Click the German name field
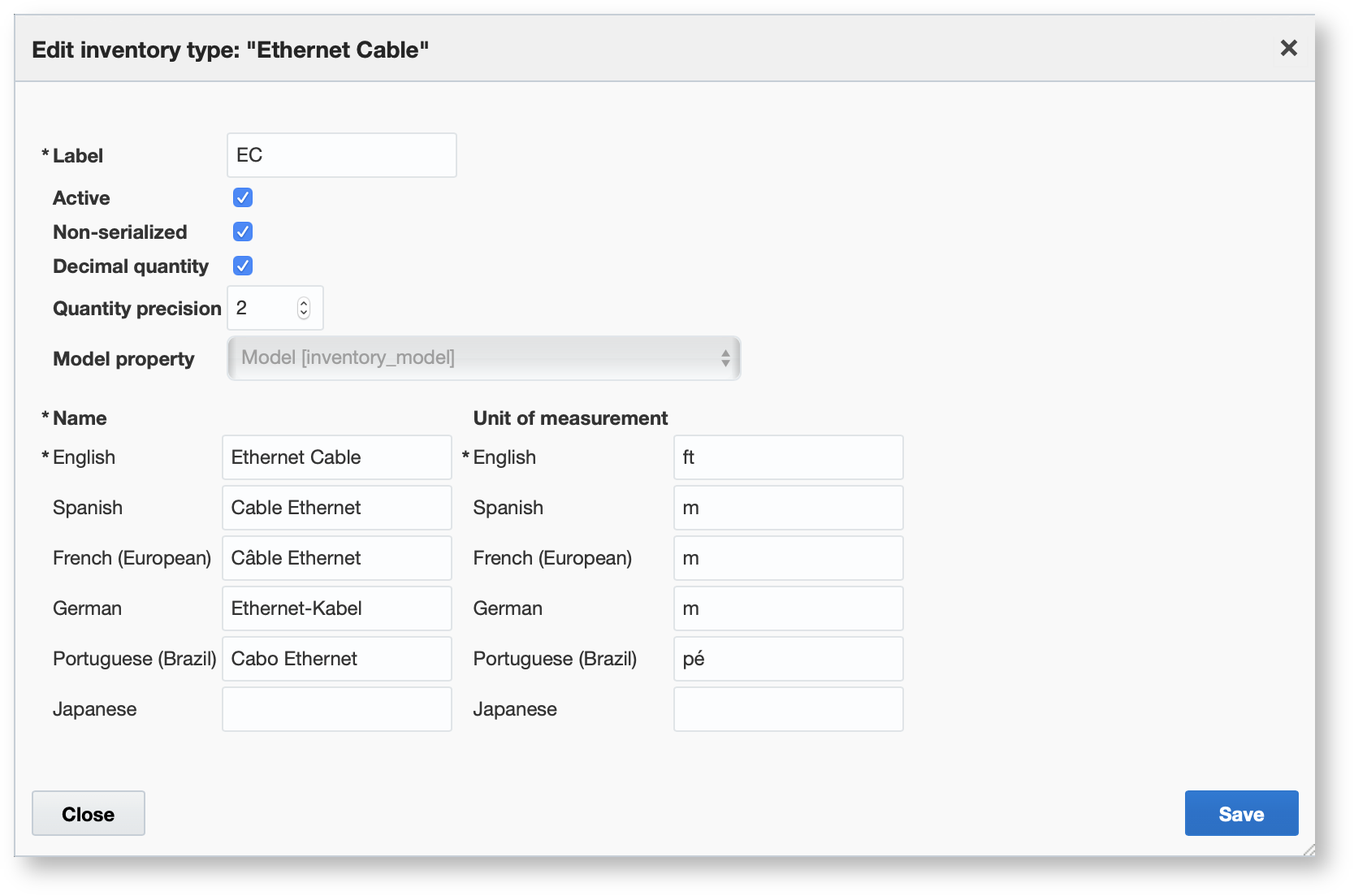 (x=336, y=608)
